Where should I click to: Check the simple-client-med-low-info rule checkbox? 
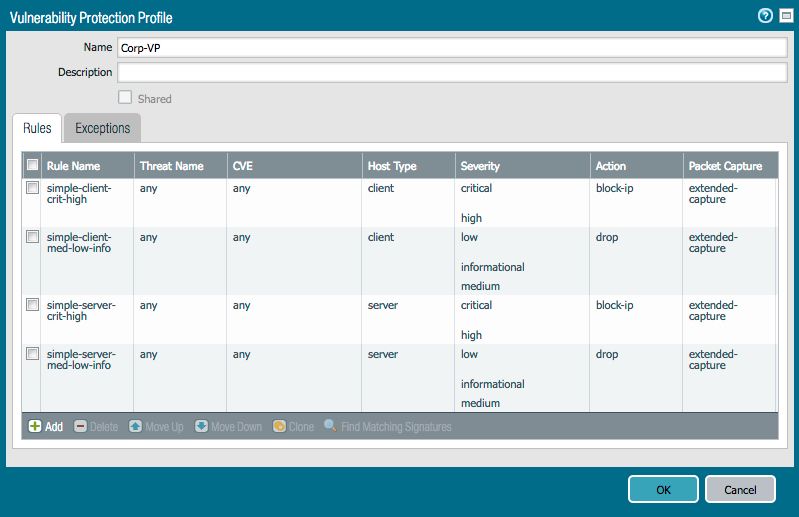coord(32,237)
